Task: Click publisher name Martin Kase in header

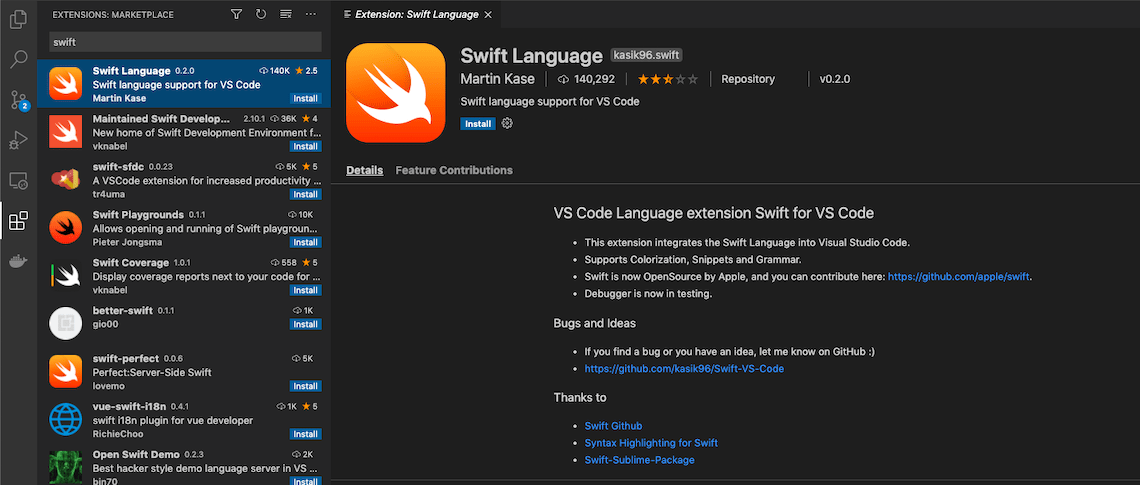Action: 498,79
